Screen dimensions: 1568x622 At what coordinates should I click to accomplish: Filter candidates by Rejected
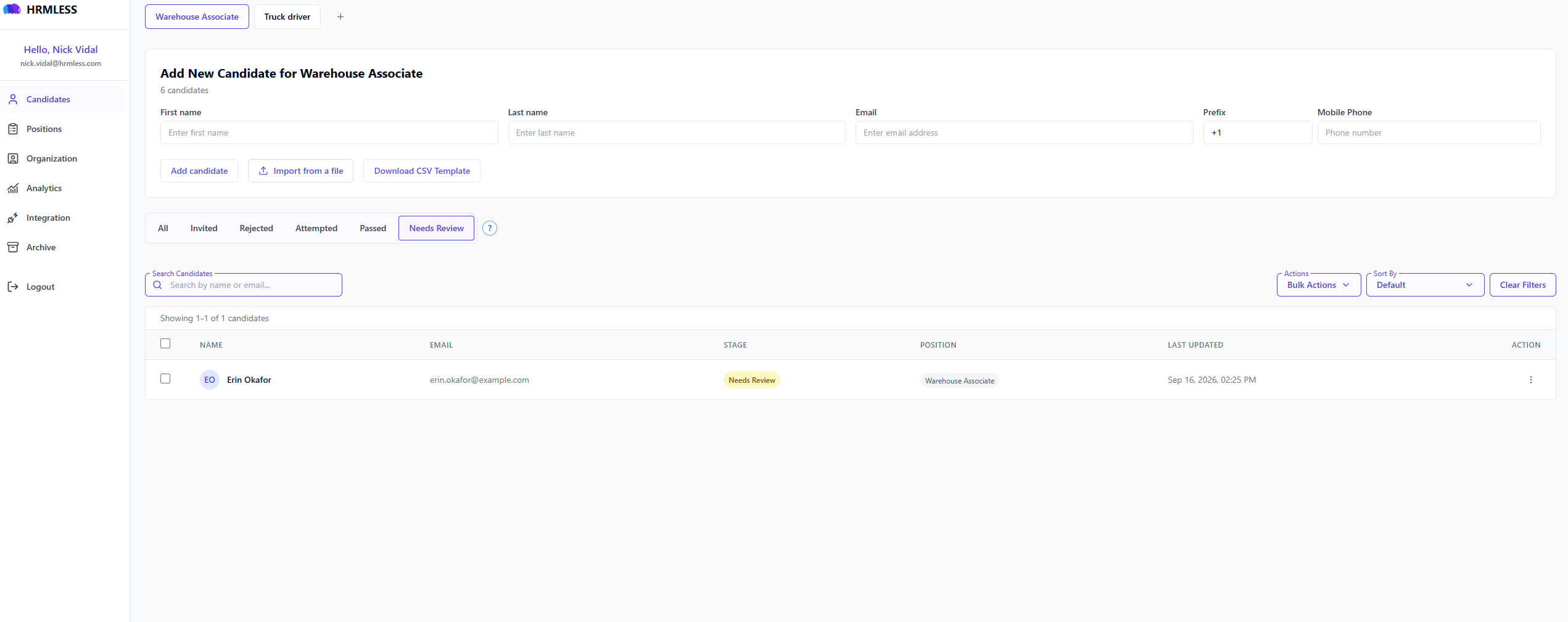[256, 228]
